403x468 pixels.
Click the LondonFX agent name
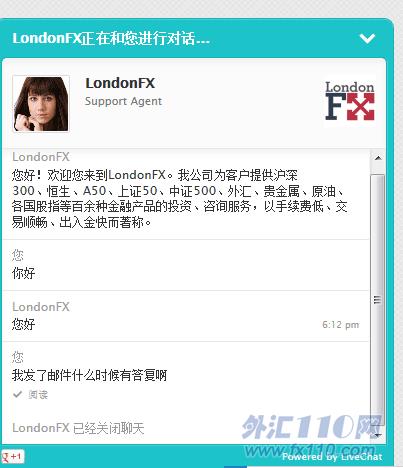[x=120, y=83]
